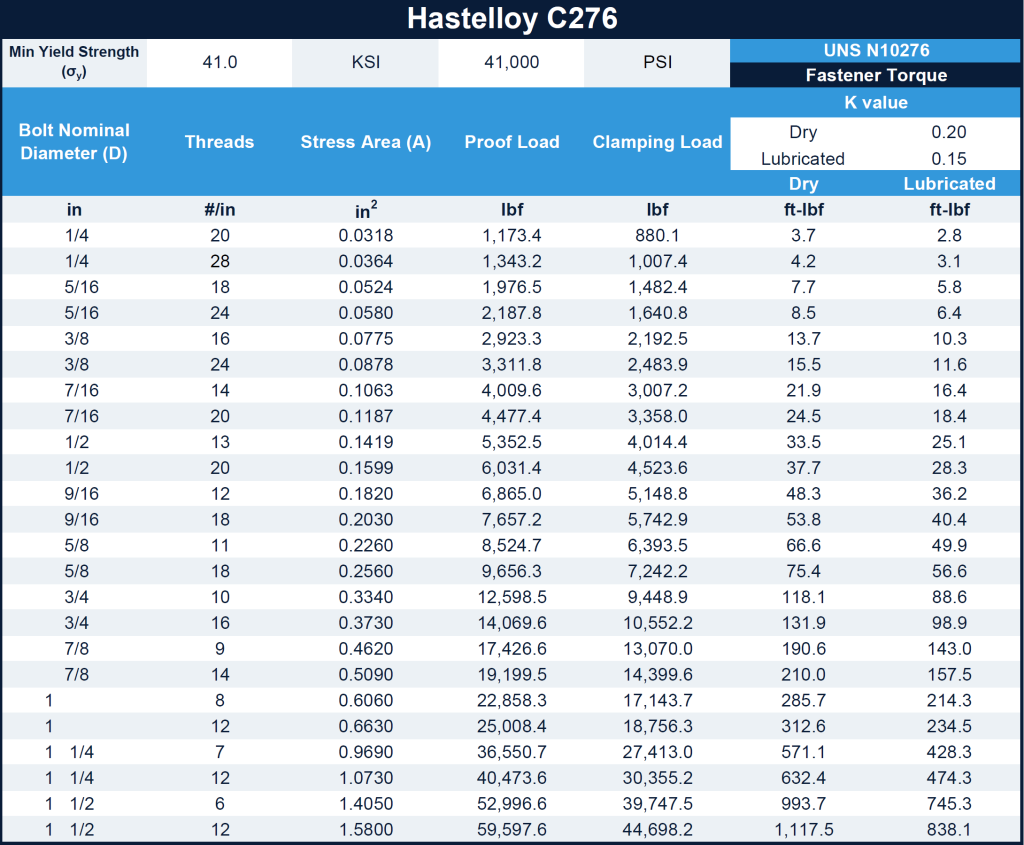
Task: Click the "Threads" column header
Action: pyautogui.click(x=219, y=142)
